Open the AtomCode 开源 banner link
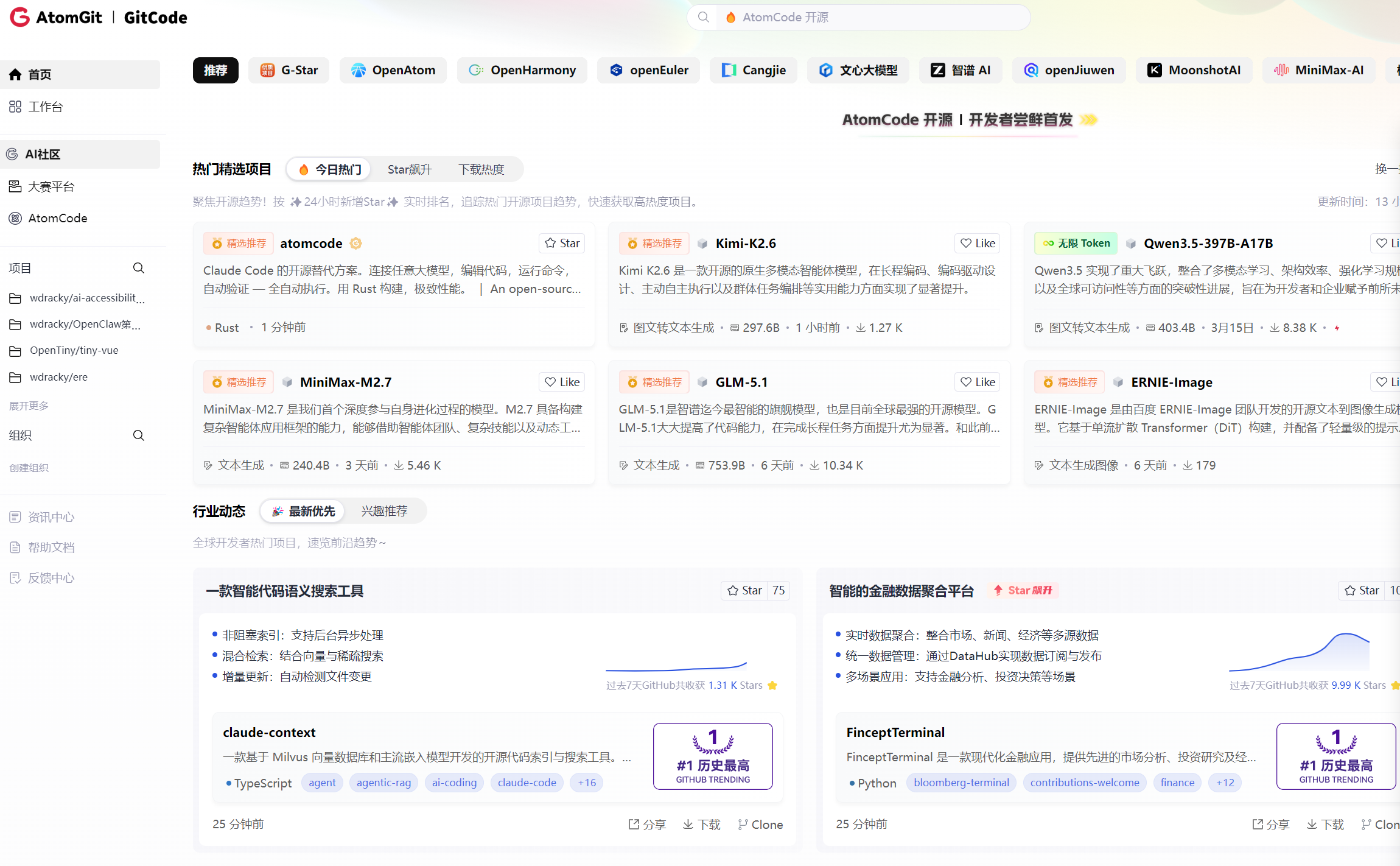This screenshot has height=866, width=1400. click(x=969, y=120)
